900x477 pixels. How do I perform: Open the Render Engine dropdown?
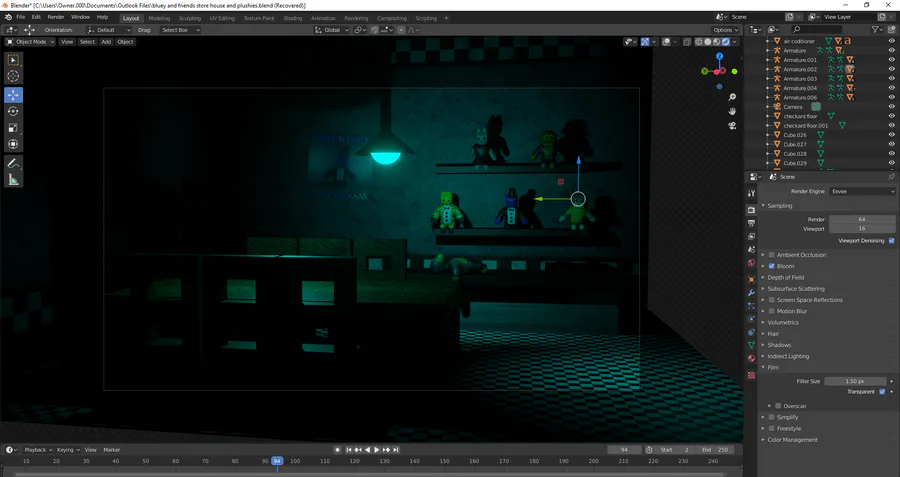[862, 192]
